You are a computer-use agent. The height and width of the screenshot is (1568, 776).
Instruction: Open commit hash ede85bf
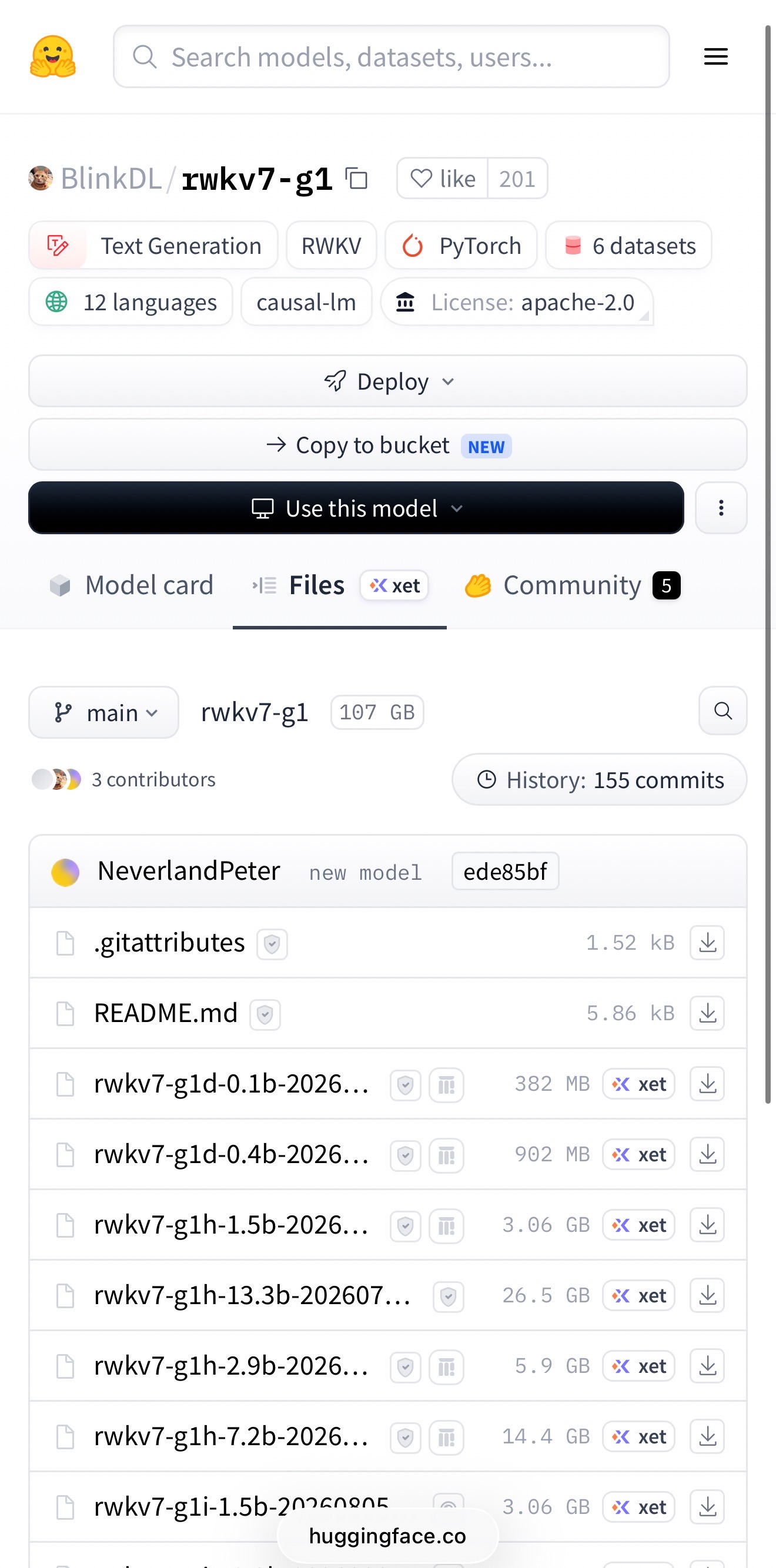[505, 872]
